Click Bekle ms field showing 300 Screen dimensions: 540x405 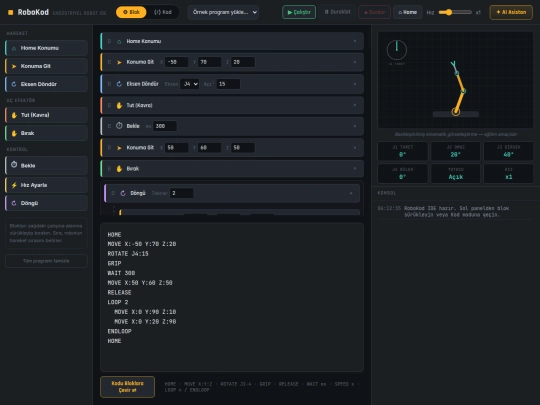[165, 126]
